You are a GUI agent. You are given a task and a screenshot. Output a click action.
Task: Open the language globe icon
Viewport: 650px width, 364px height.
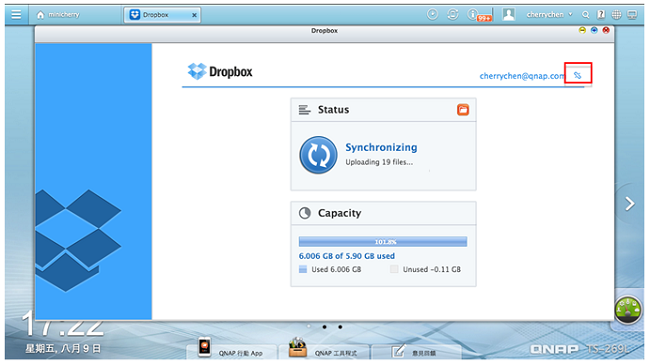pyautogui.click(x=616, y=15)
